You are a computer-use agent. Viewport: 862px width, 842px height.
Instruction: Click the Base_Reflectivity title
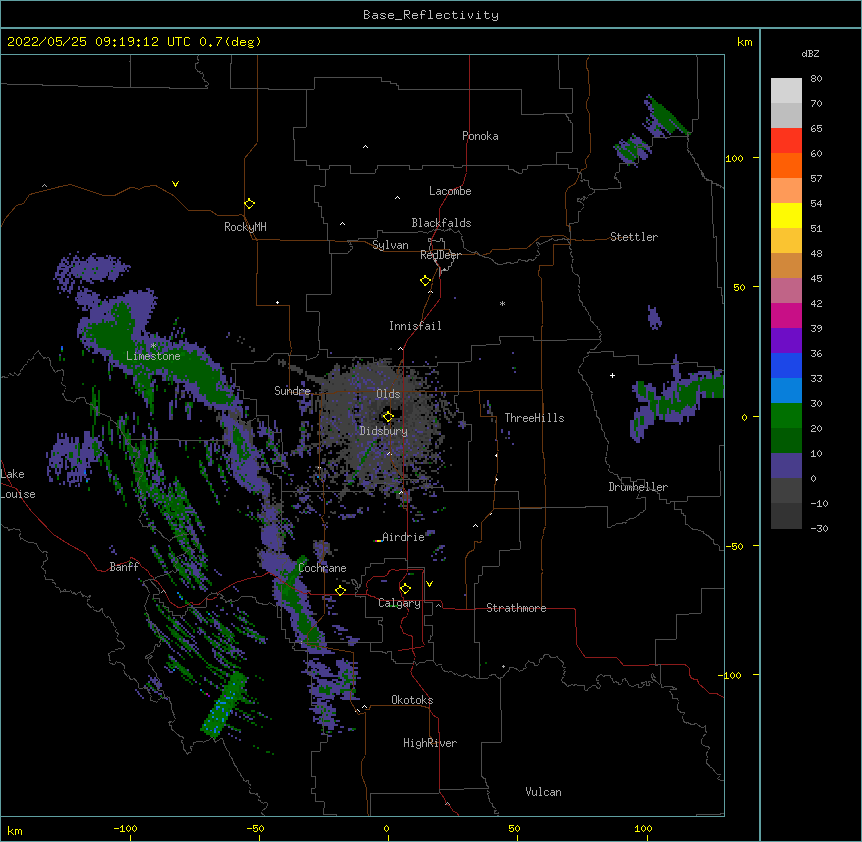[431, 15]
